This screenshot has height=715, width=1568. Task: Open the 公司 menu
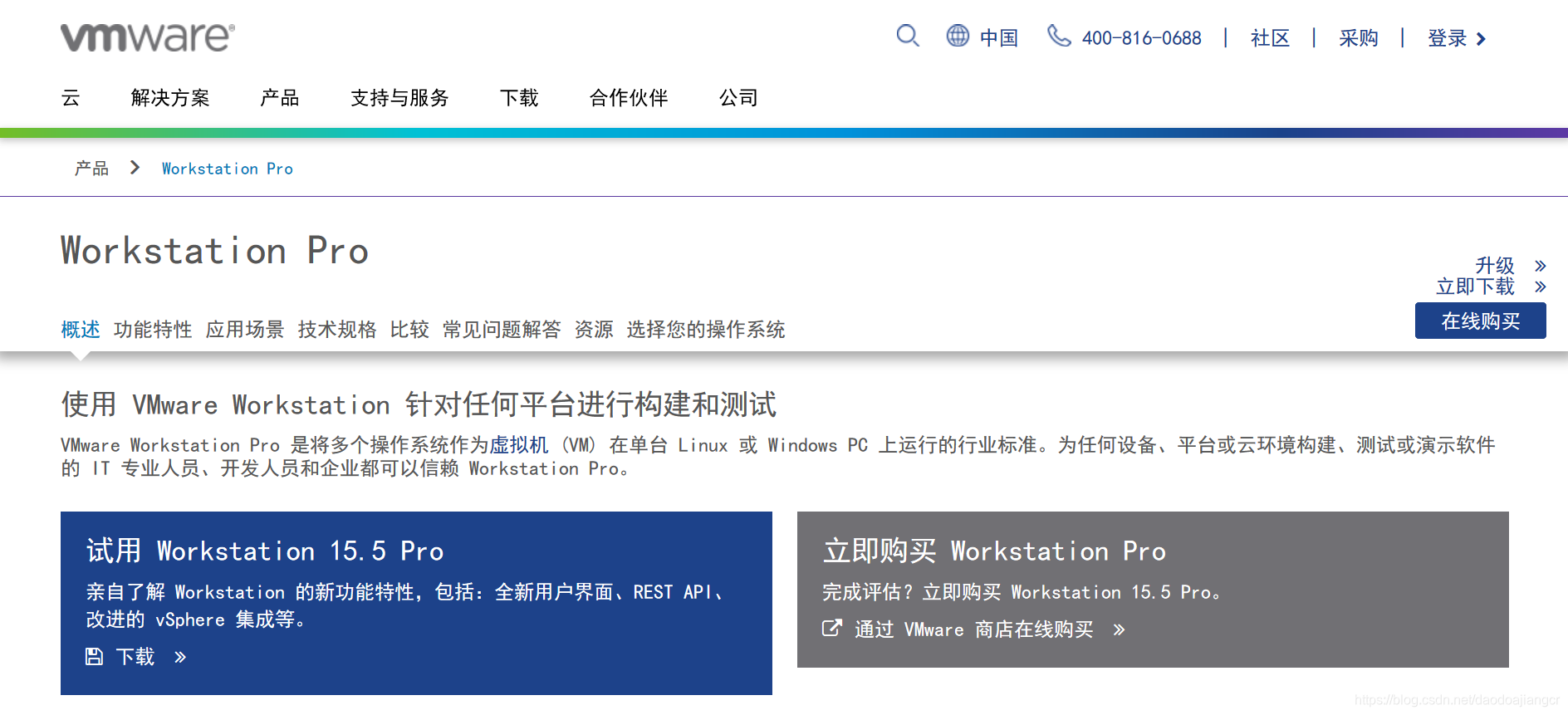point(738,98)
